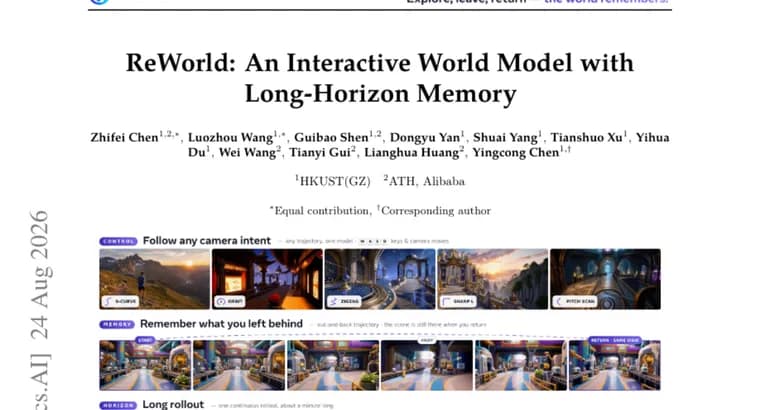The width and height of the screenshot is (760, 410).
Task: Click the 'ATH, Alibaba' affiliation
Action: (427, 182)
